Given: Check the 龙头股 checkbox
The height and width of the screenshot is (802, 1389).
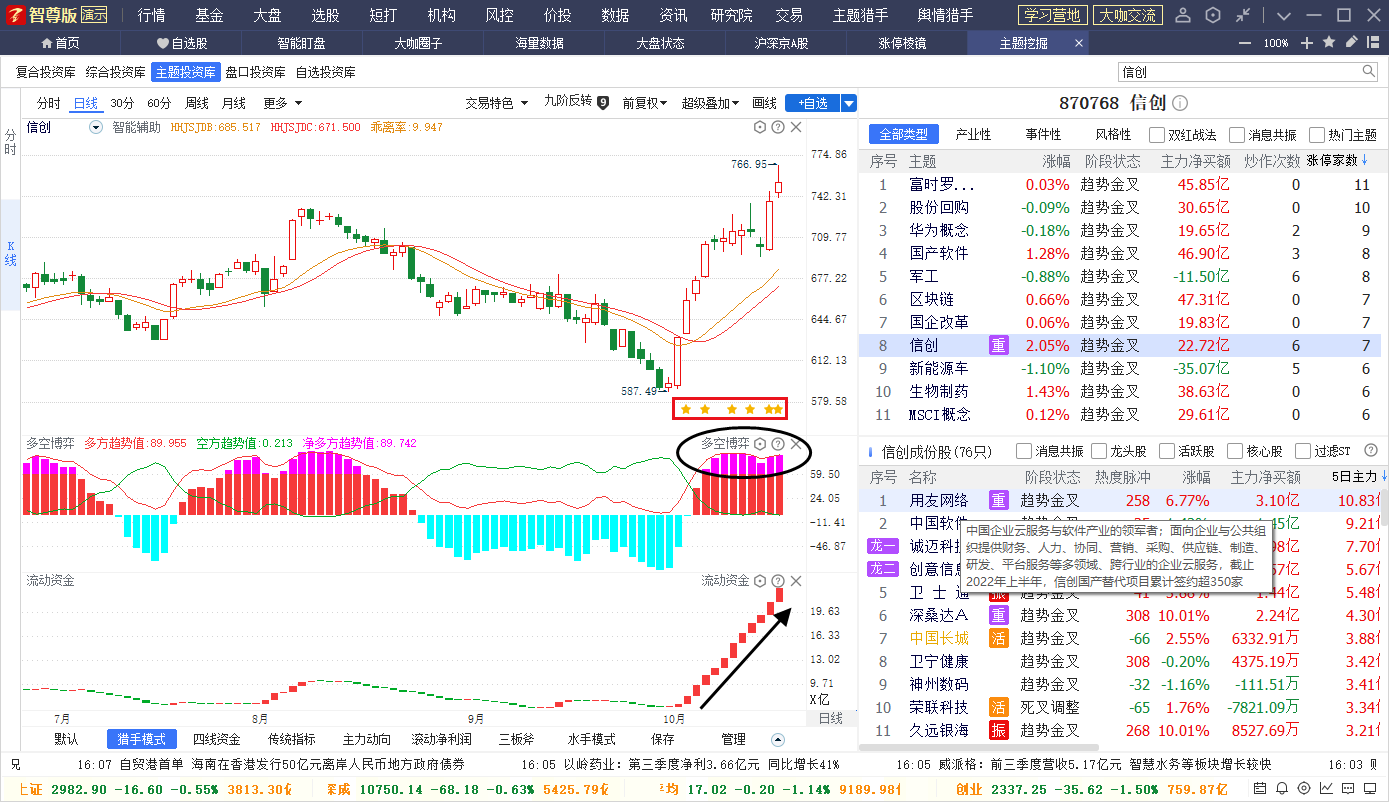Looking at the screenshot, I should (x=1099, y=451).
